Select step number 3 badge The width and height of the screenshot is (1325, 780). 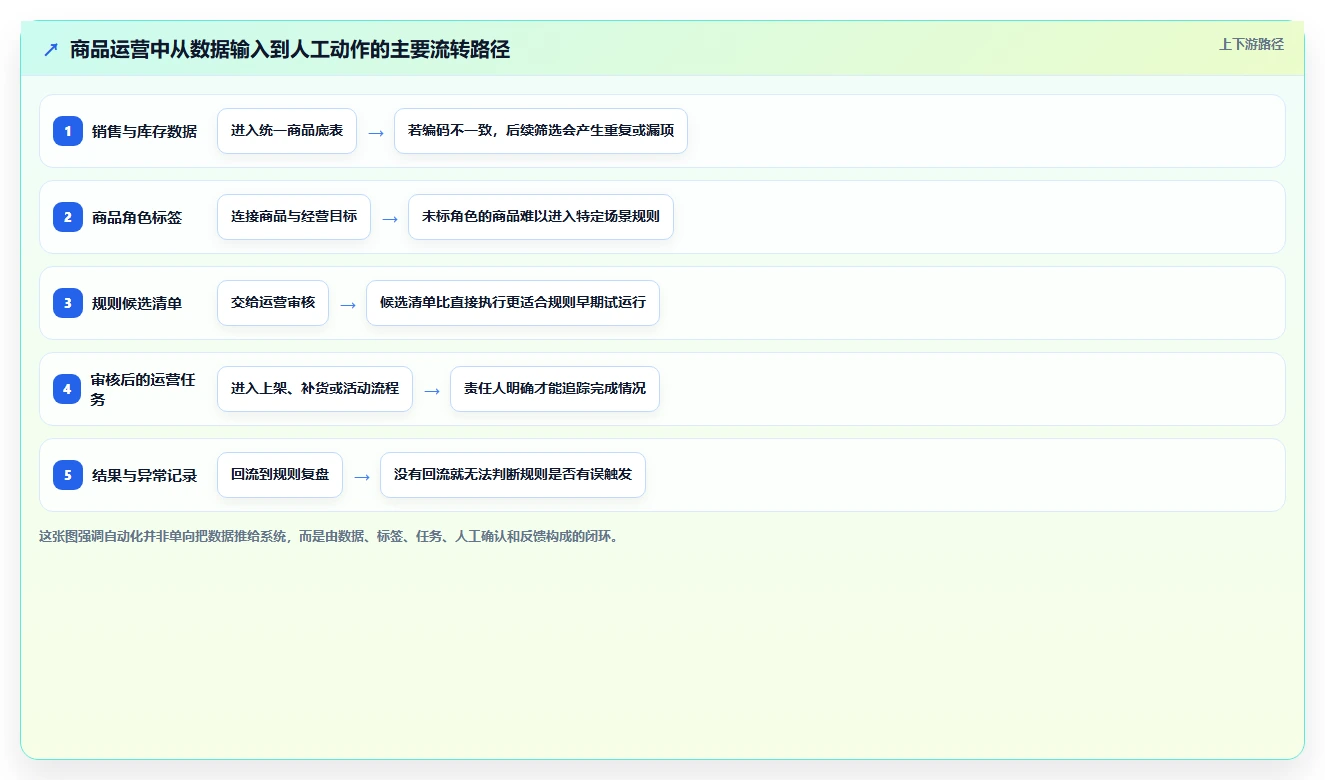68,302
